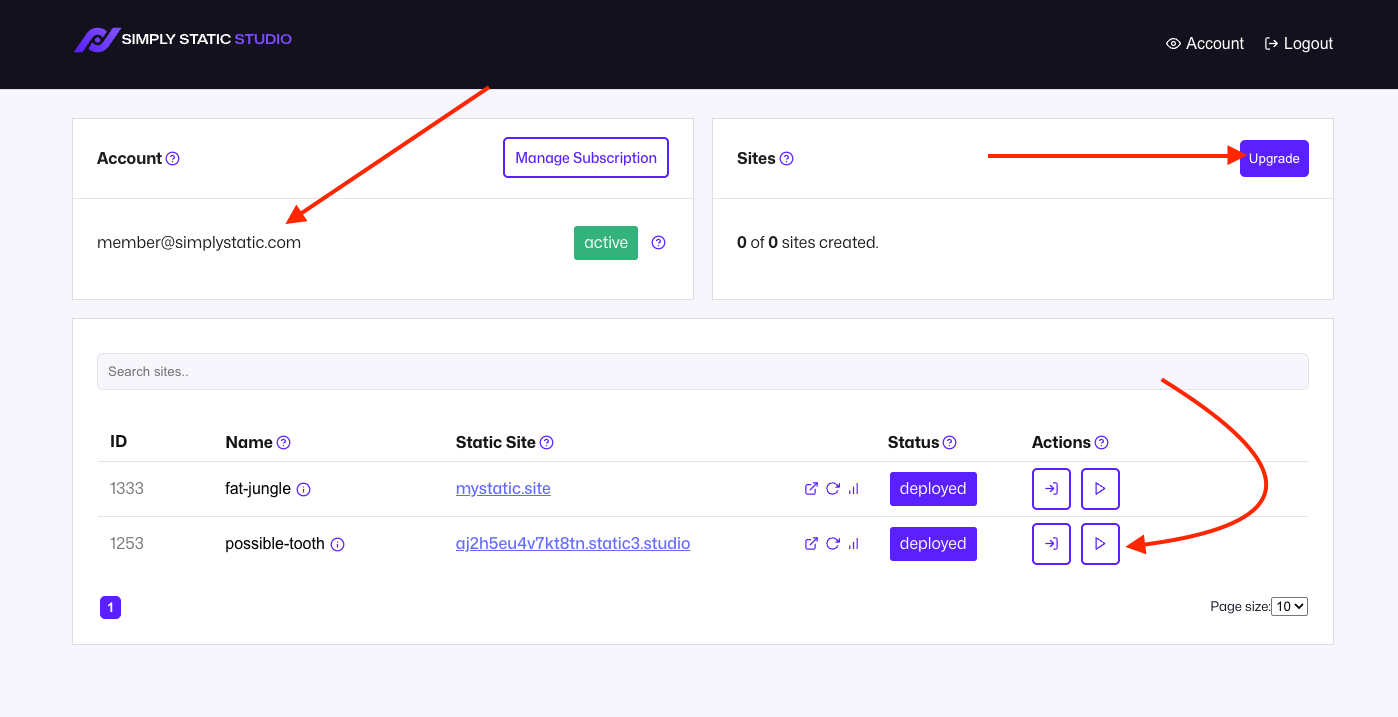This screenshot has width=1398, height=717.
Task: Open Account from the top navigation
Action: (x=1205, y=44)
